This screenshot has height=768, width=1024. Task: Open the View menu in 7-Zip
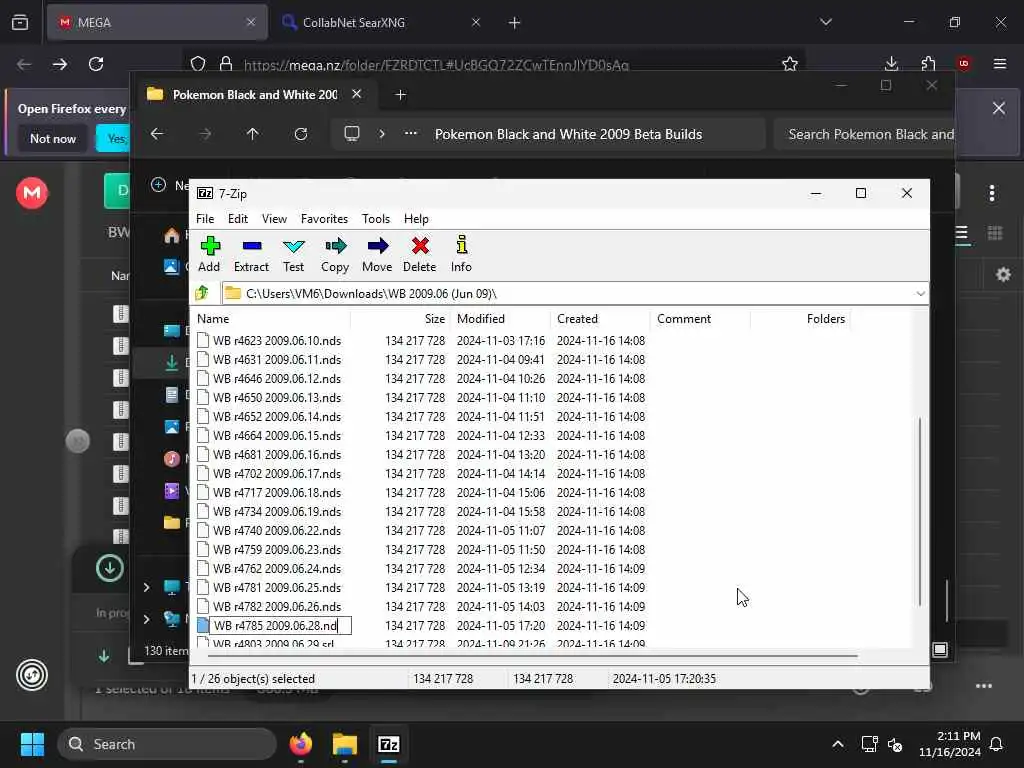click(274, 219)
